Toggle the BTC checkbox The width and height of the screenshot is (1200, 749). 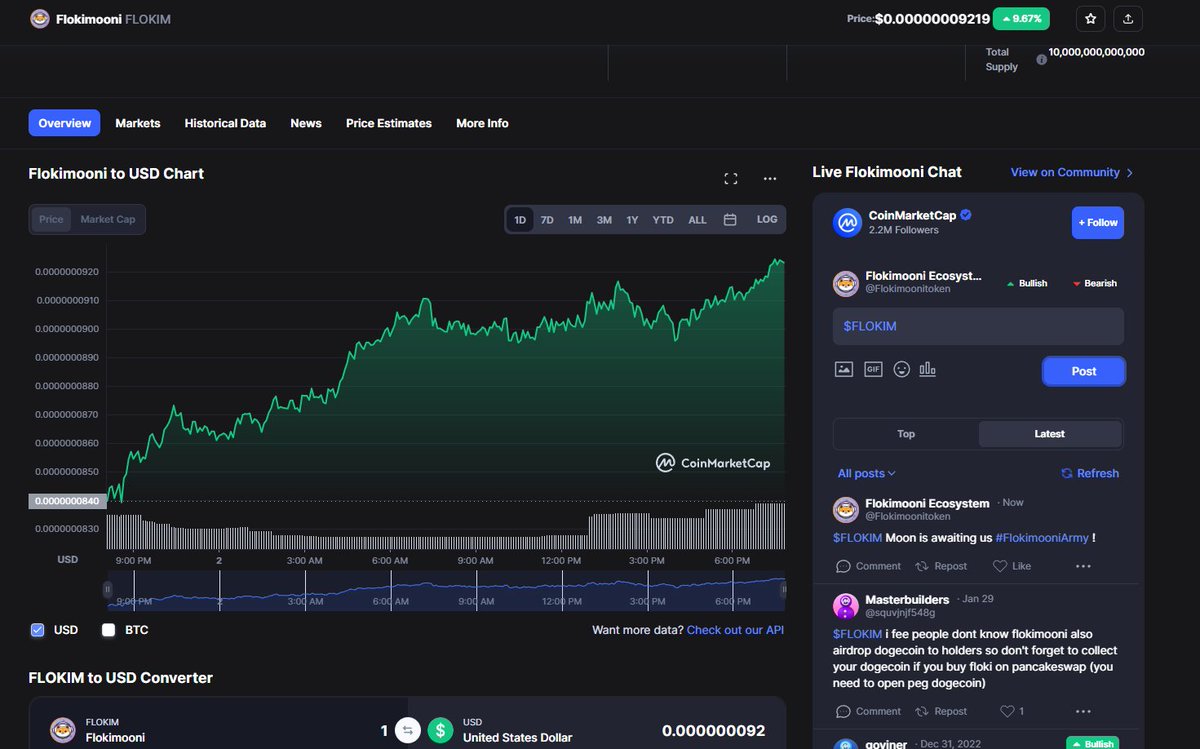(x=109, y=630)
